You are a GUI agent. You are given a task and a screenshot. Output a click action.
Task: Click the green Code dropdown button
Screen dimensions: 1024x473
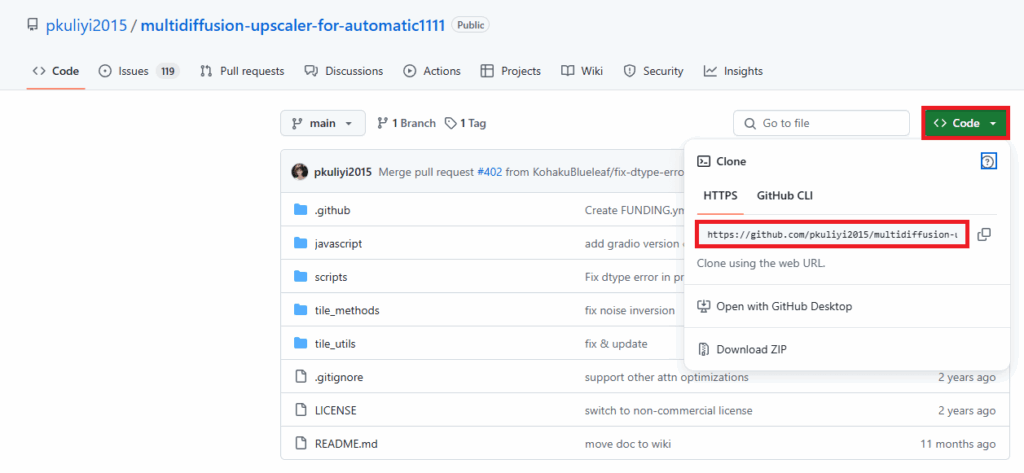point(966,123)
